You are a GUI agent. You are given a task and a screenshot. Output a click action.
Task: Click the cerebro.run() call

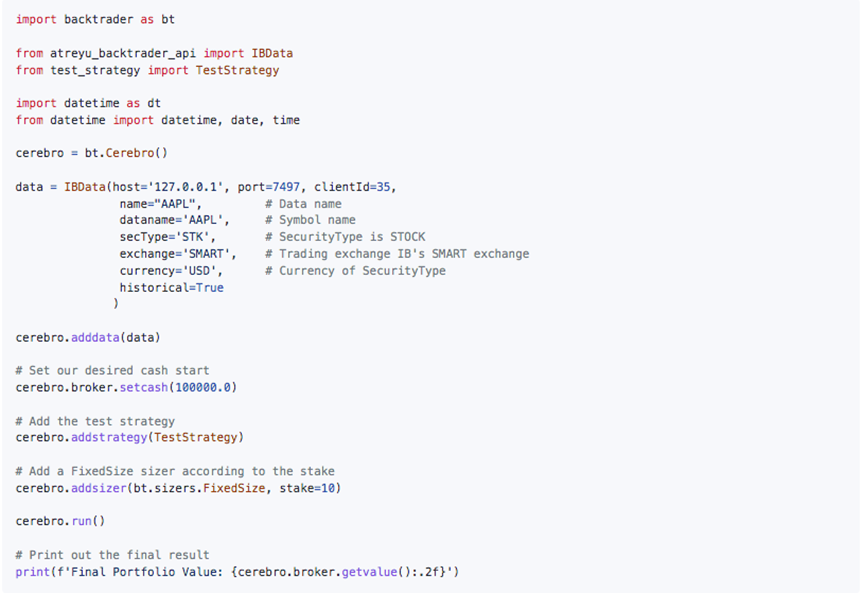click(60, 521)
